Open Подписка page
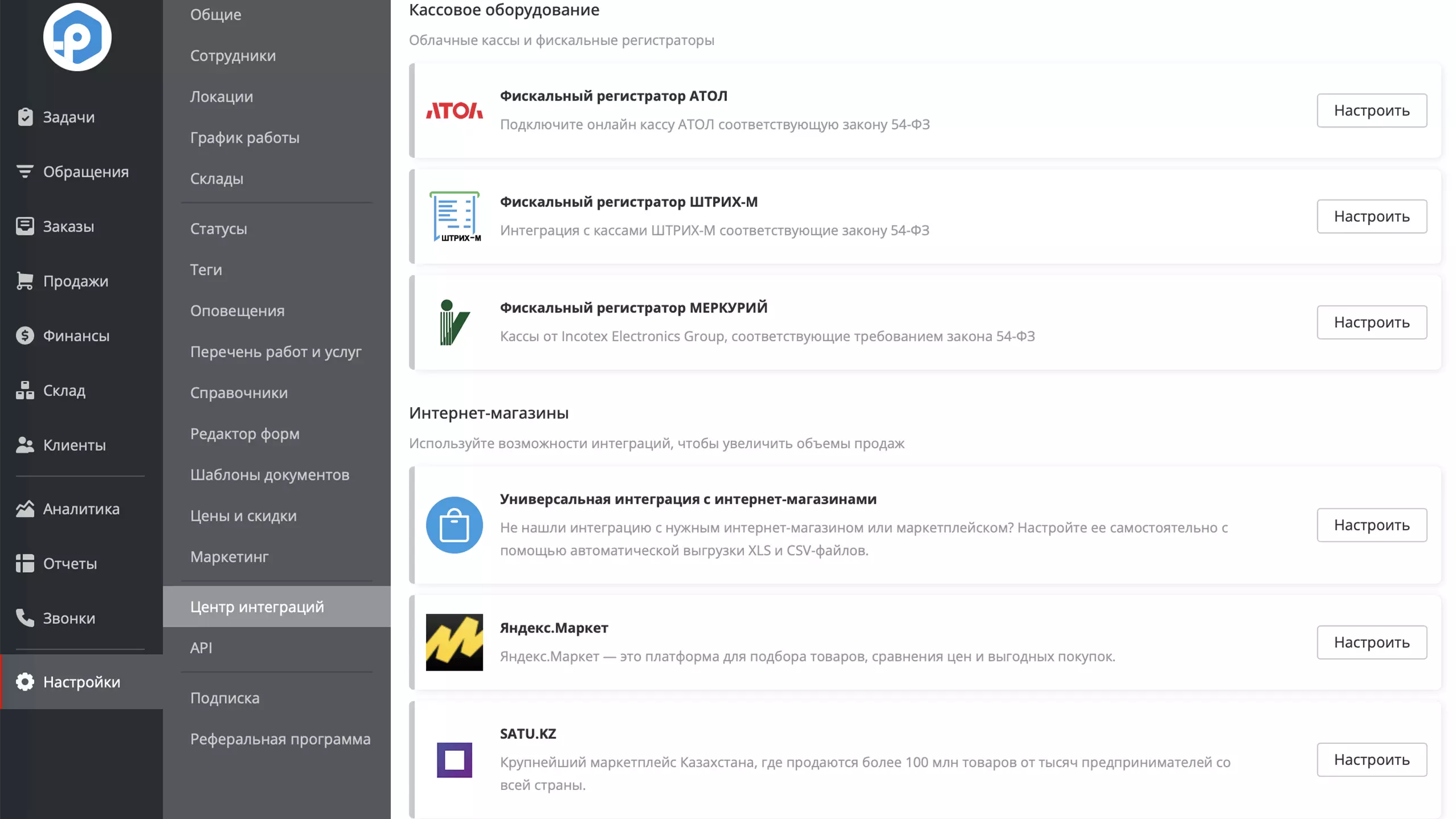Image resolution: width=1456 pixels, height=819 pixels. [x=276, y=698]
